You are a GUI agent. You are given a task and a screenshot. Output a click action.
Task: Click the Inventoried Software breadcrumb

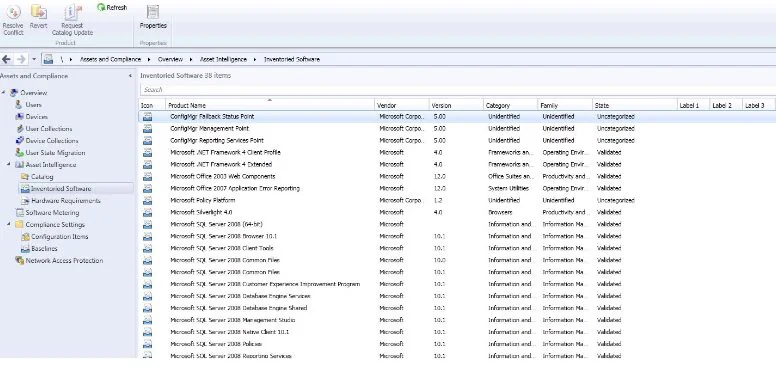292,59
